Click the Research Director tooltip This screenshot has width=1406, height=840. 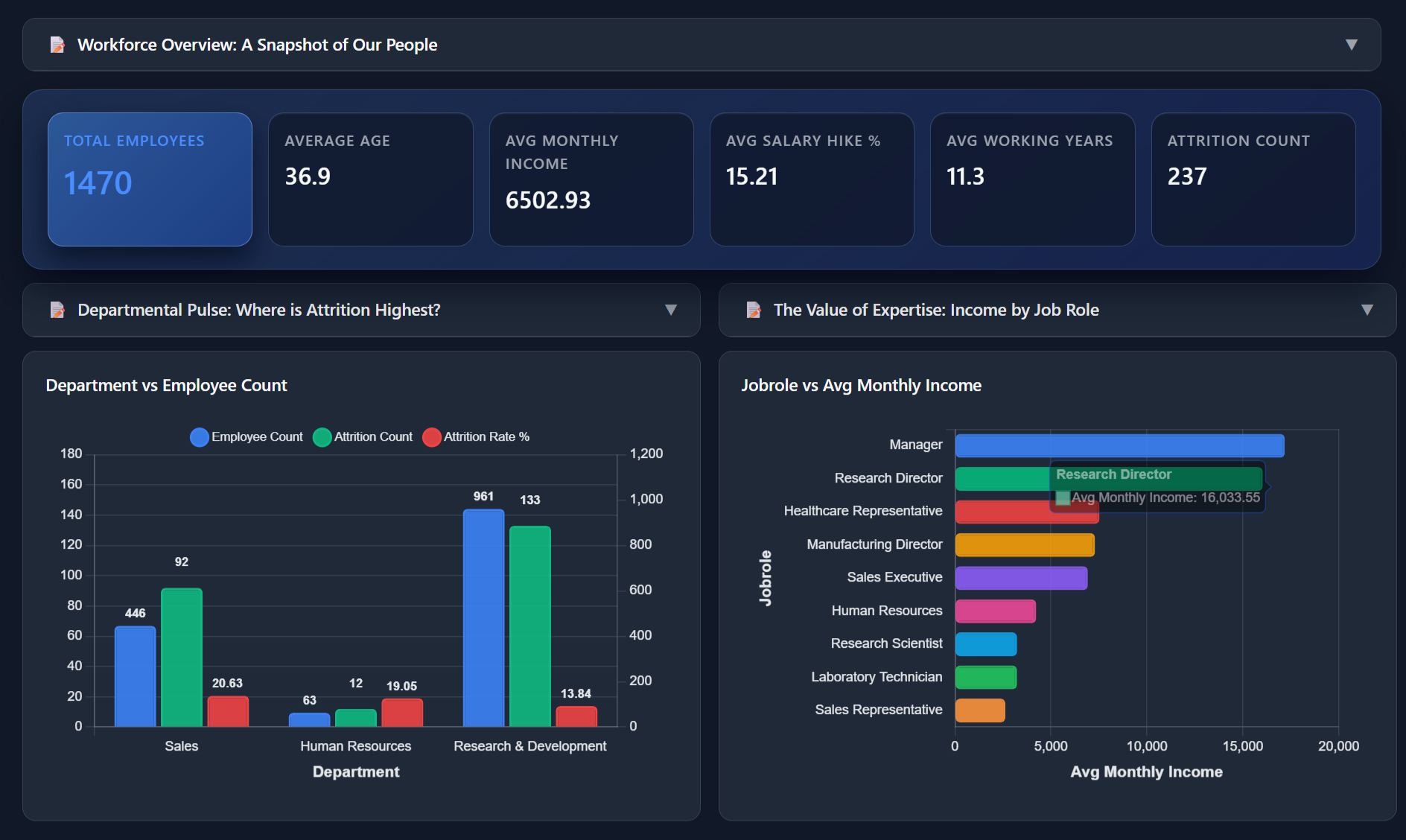click(1159, 486)
